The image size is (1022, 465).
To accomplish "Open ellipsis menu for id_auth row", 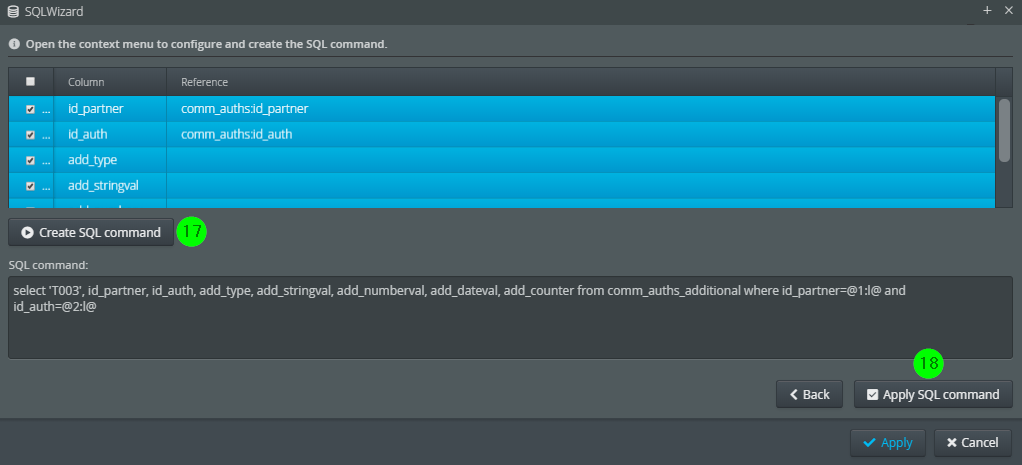I will click(46, 136).
